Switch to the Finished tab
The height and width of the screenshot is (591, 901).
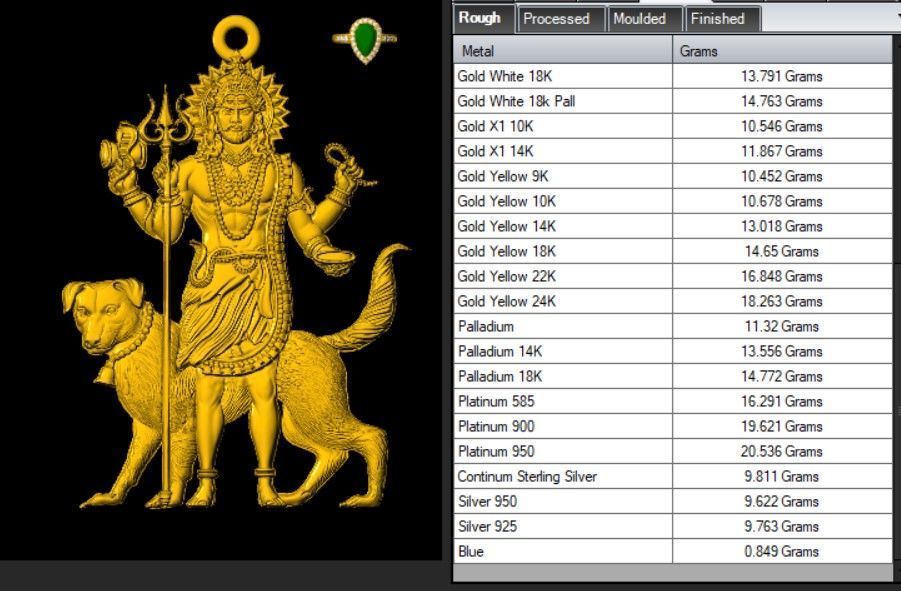pos(722,19)
